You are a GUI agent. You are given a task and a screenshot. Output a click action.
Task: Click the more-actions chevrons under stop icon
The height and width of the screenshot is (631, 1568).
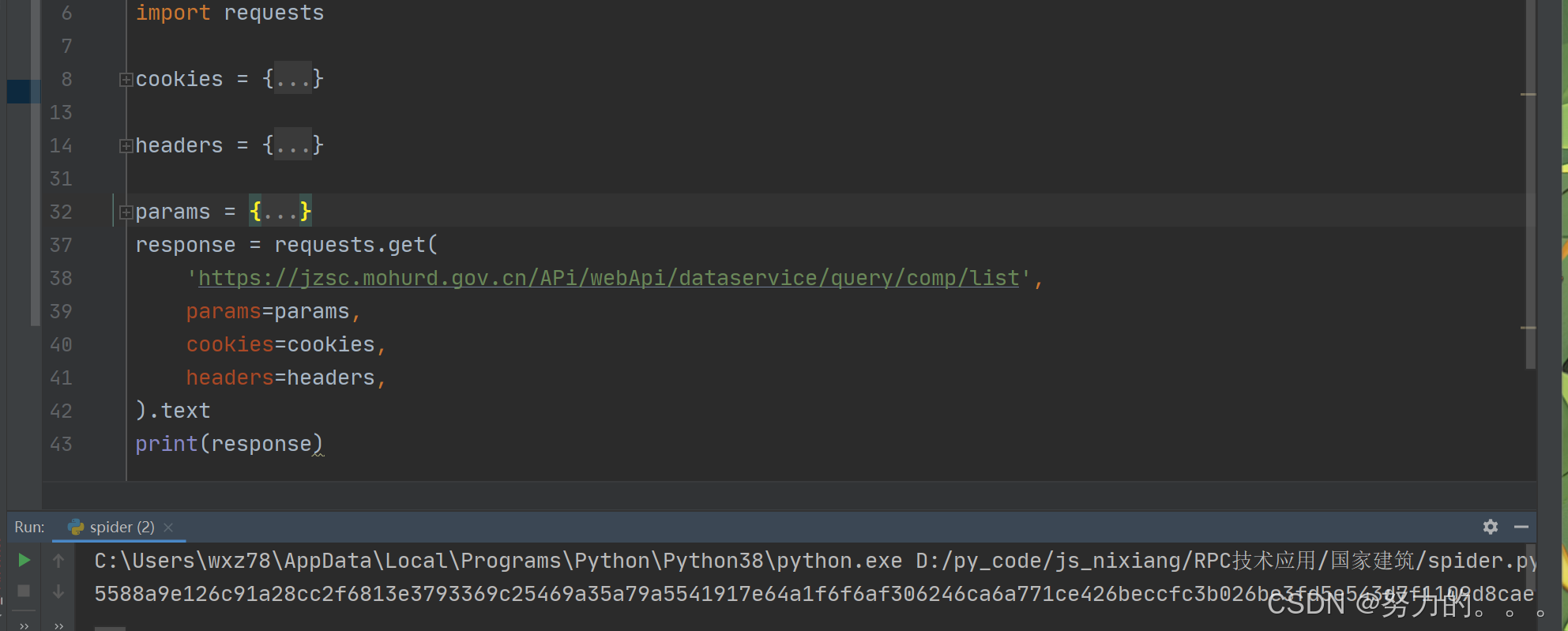[24, 625]
